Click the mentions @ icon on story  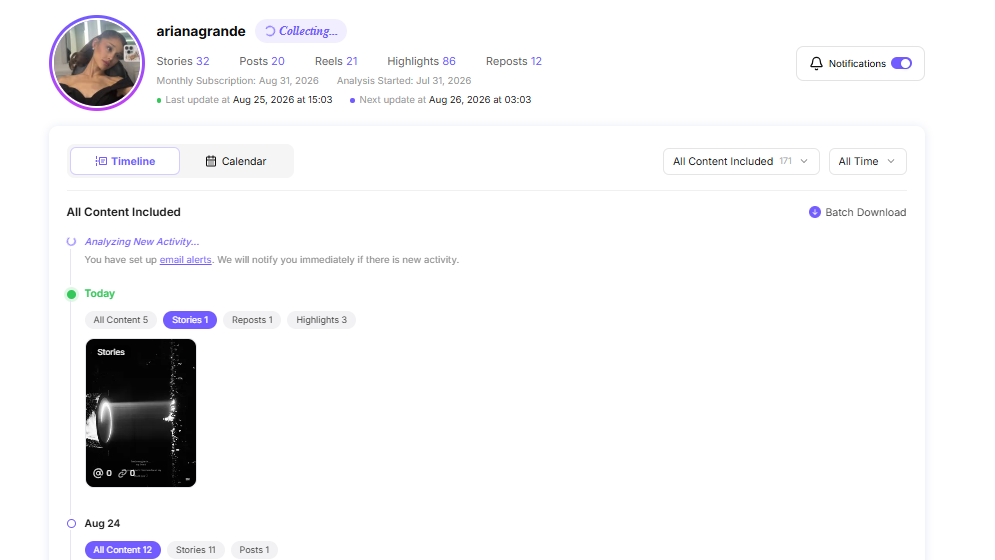(98, 473)
